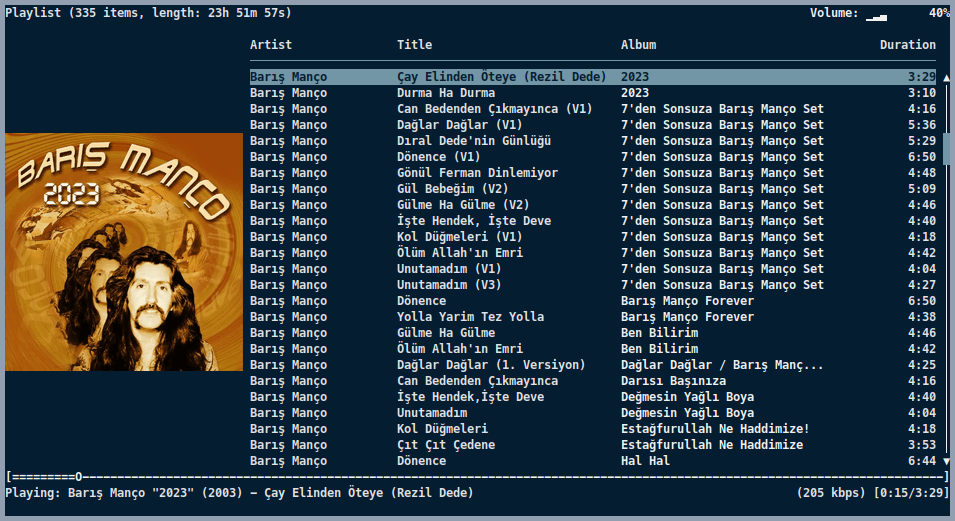Select İşte Hendek, İşte Deve track
Image resolution: width=955 pixels, height=521 pixels.
(473, 221)
